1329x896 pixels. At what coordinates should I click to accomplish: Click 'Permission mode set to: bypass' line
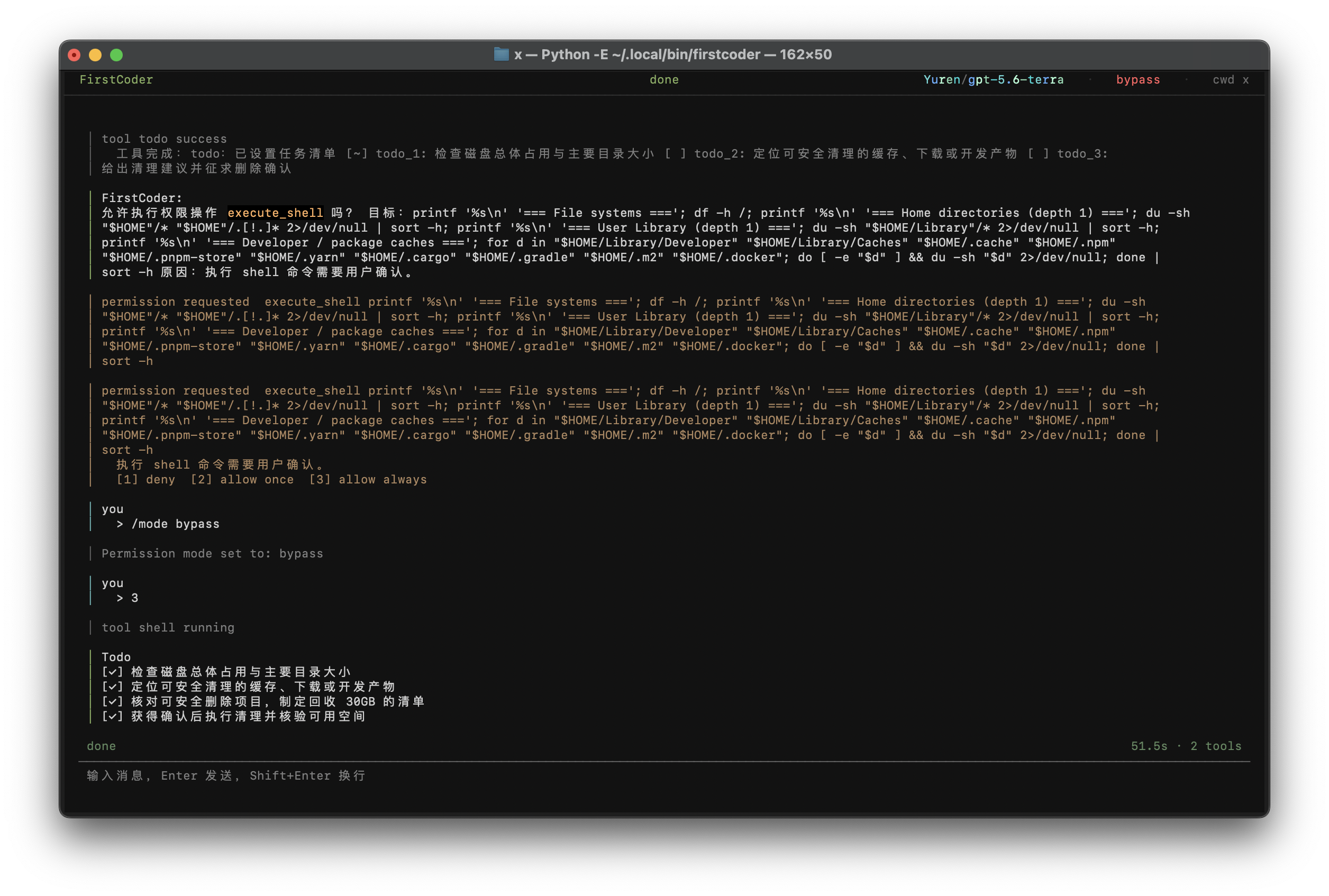[212, 553]
